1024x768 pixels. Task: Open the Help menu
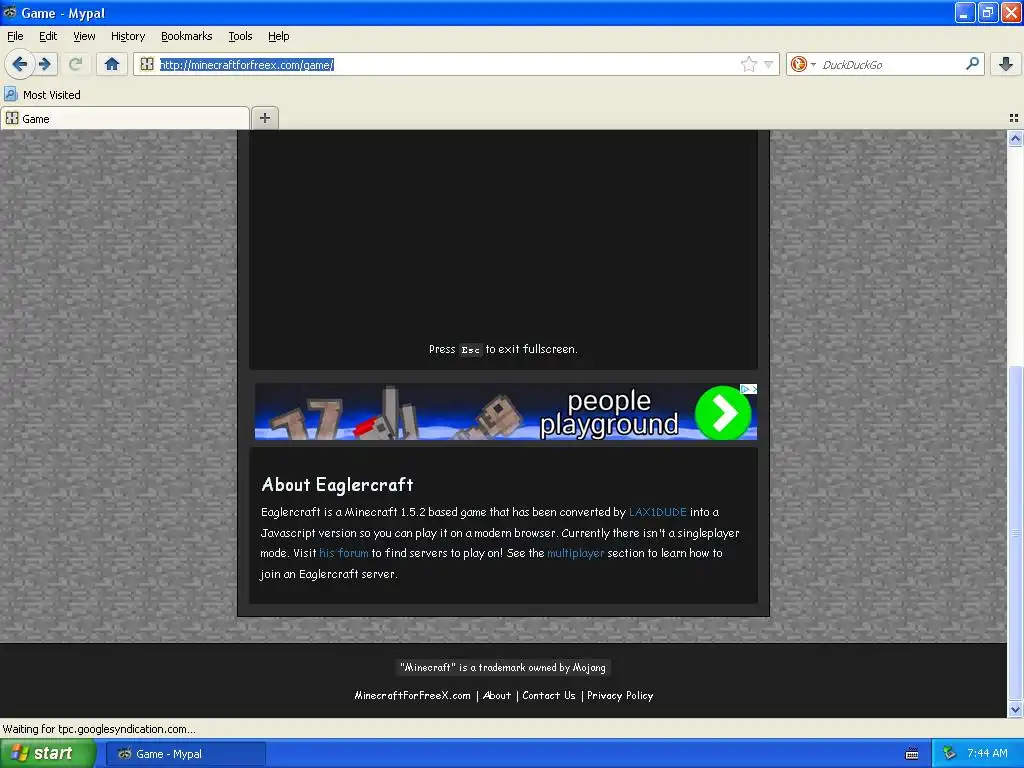tap(279, 37)
